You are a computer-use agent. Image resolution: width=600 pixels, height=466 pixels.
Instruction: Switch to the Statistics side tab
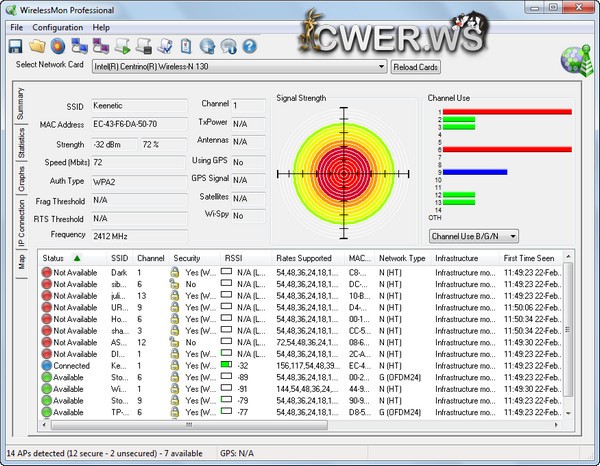pyautogui.click(x=21, y=143)
